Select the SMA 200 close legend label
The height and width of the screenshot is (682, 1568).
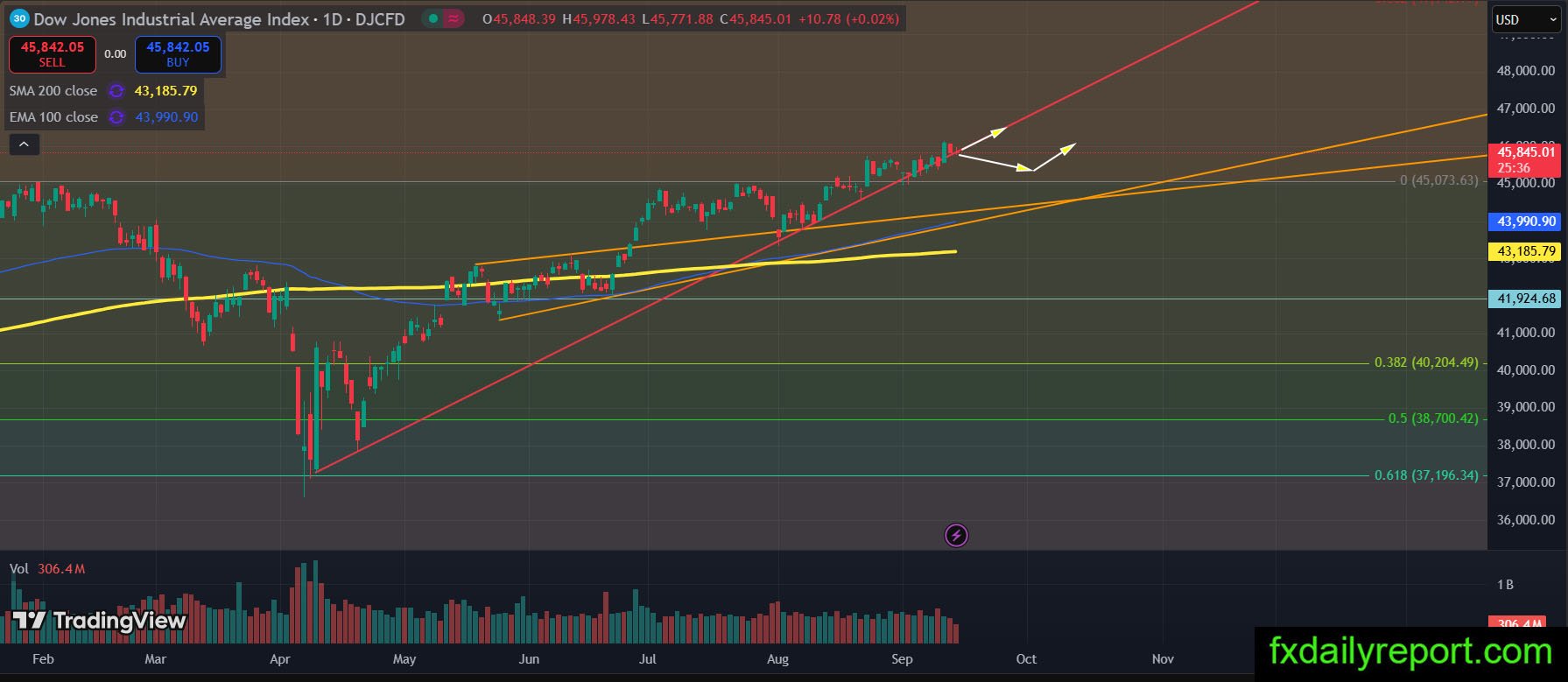[x=53, y=91]
